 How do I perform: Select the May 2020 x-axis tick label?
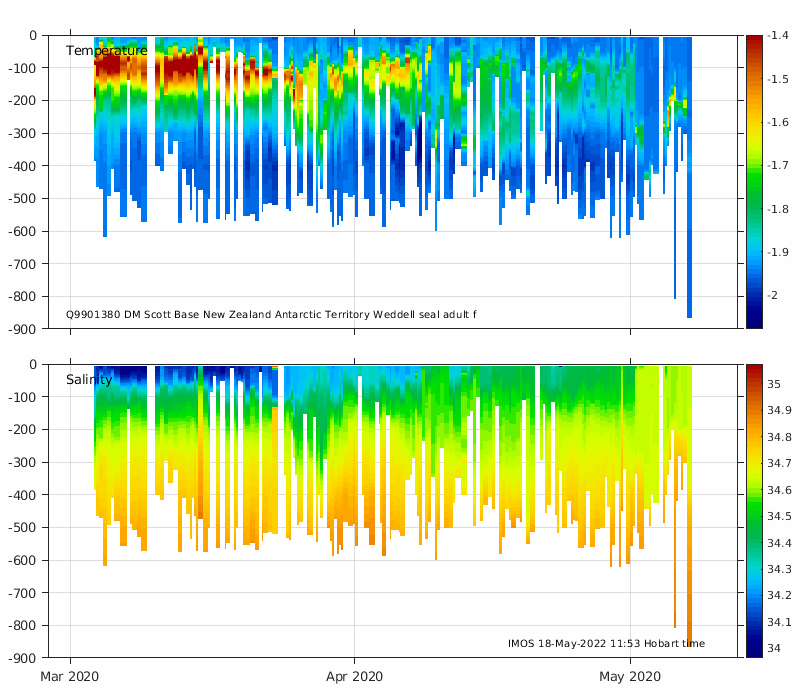[630, 677]
